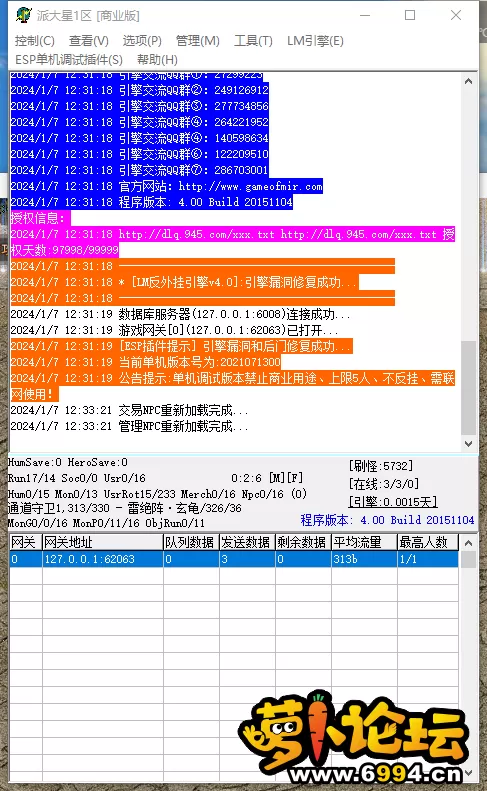Click the MonG0/0/16 MonP0/11/16 status line
The width and height of the screenshot is (487, 791).
click(106, 523)
